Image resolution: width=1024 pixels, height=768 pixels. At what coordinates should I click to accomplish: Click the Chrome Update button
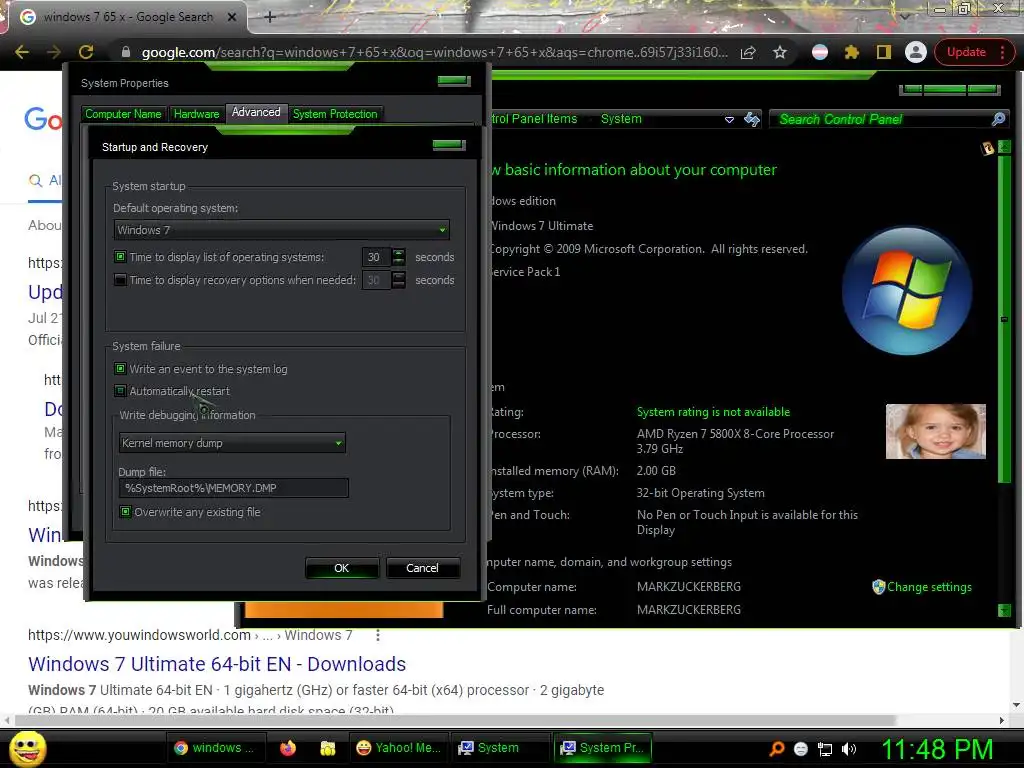pyautogui.click(x=966, y=52)
